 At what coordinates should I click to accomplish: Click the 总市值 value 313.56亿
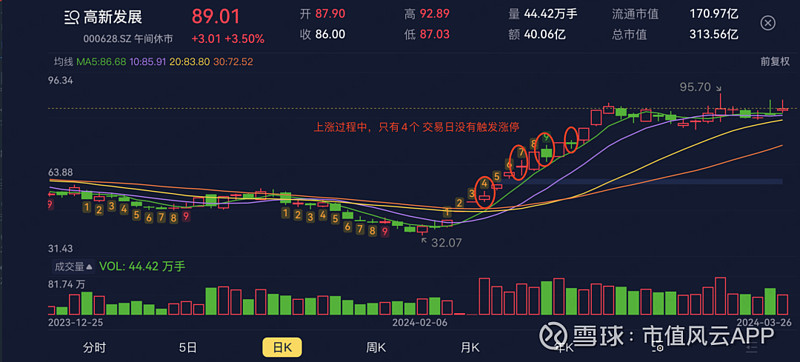pos(714,35)
